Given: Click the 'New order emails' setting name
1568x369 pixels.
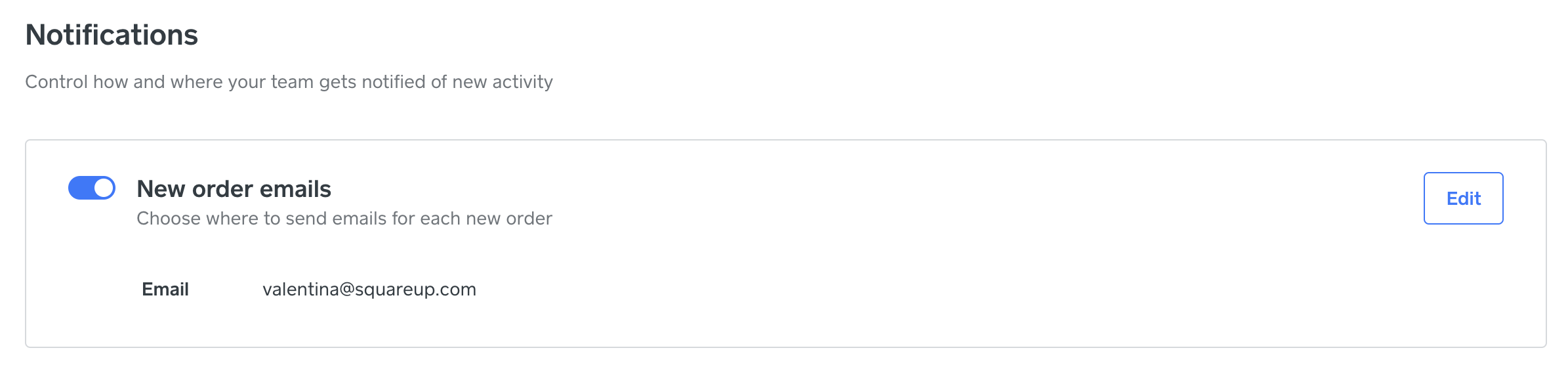Looking at the screenshot, I should pyautogui.click(x=234, y=189).
